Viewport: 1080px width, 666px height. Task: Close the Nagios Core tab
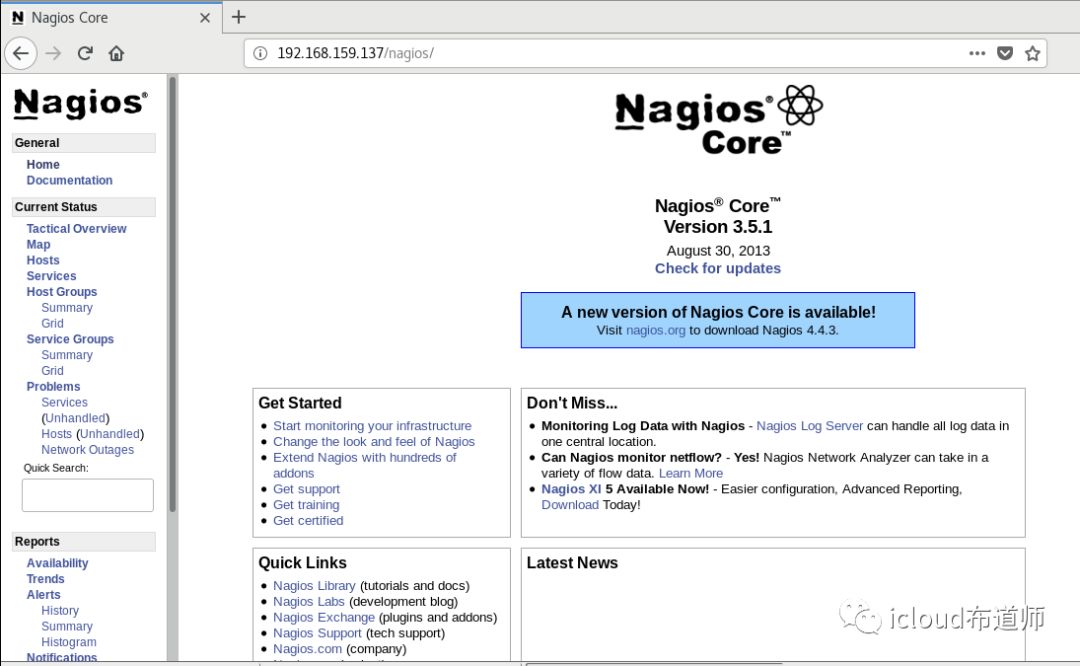205,18
